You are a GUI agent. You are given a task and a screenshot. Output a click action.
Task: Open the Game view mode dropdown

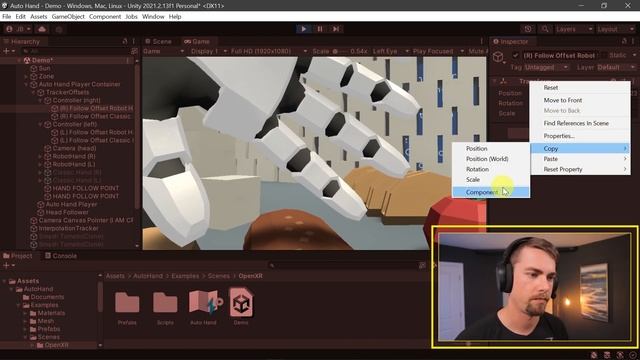pyautogui.click(x=163, y=51)
